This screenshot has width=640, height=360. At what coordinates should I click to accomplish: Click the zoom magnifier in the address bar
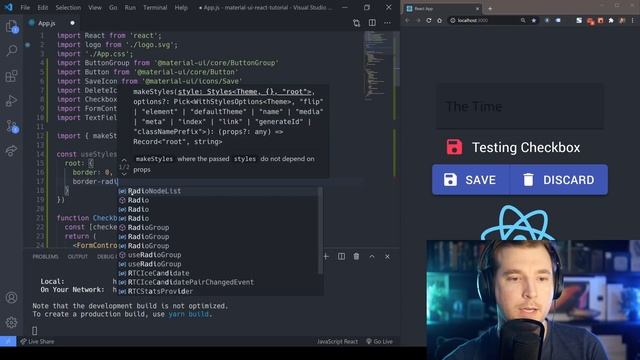click(523, 20)
